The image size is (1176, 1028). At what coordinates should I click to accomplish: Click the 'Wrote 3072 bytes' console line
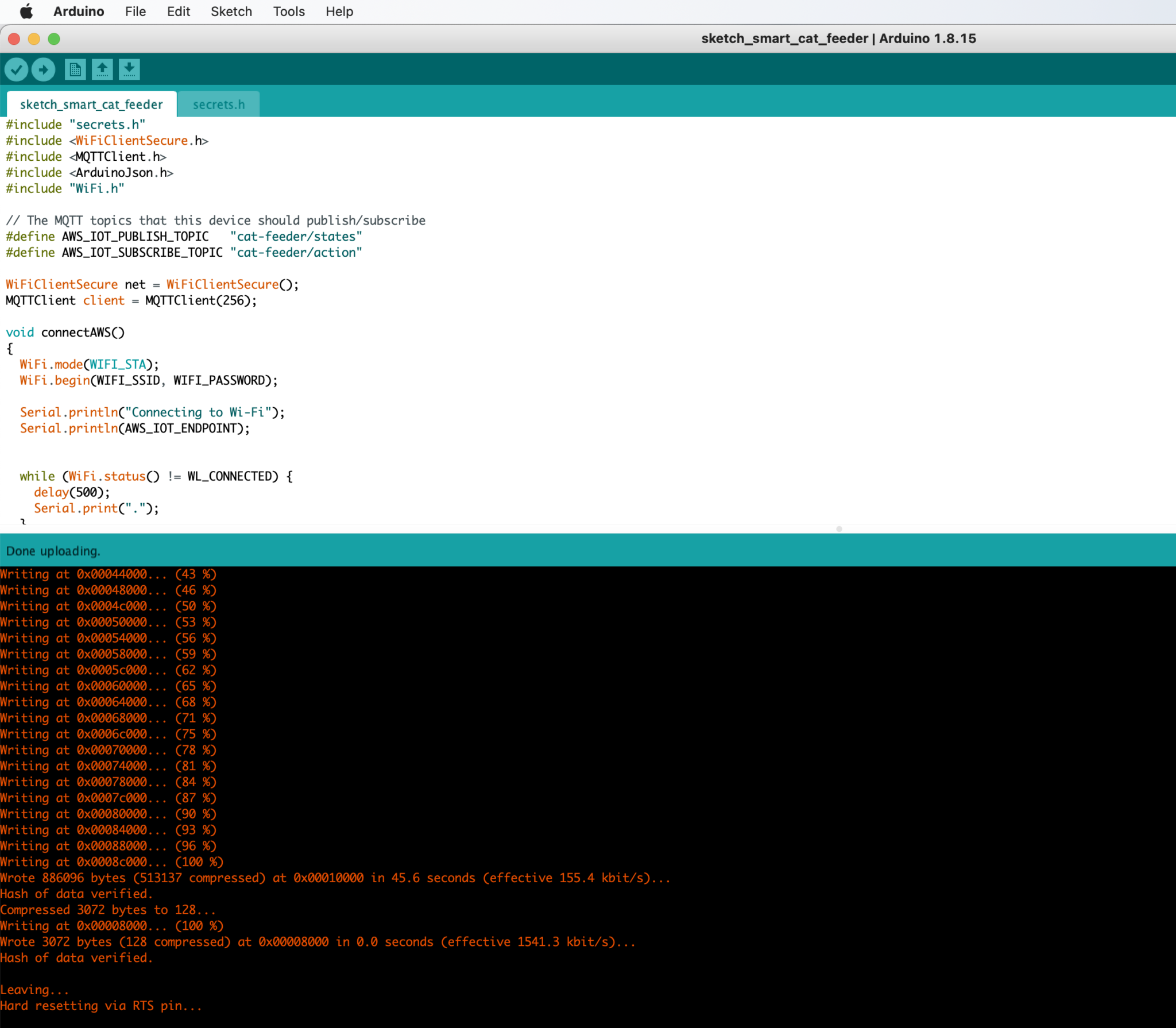click(318, 942)
